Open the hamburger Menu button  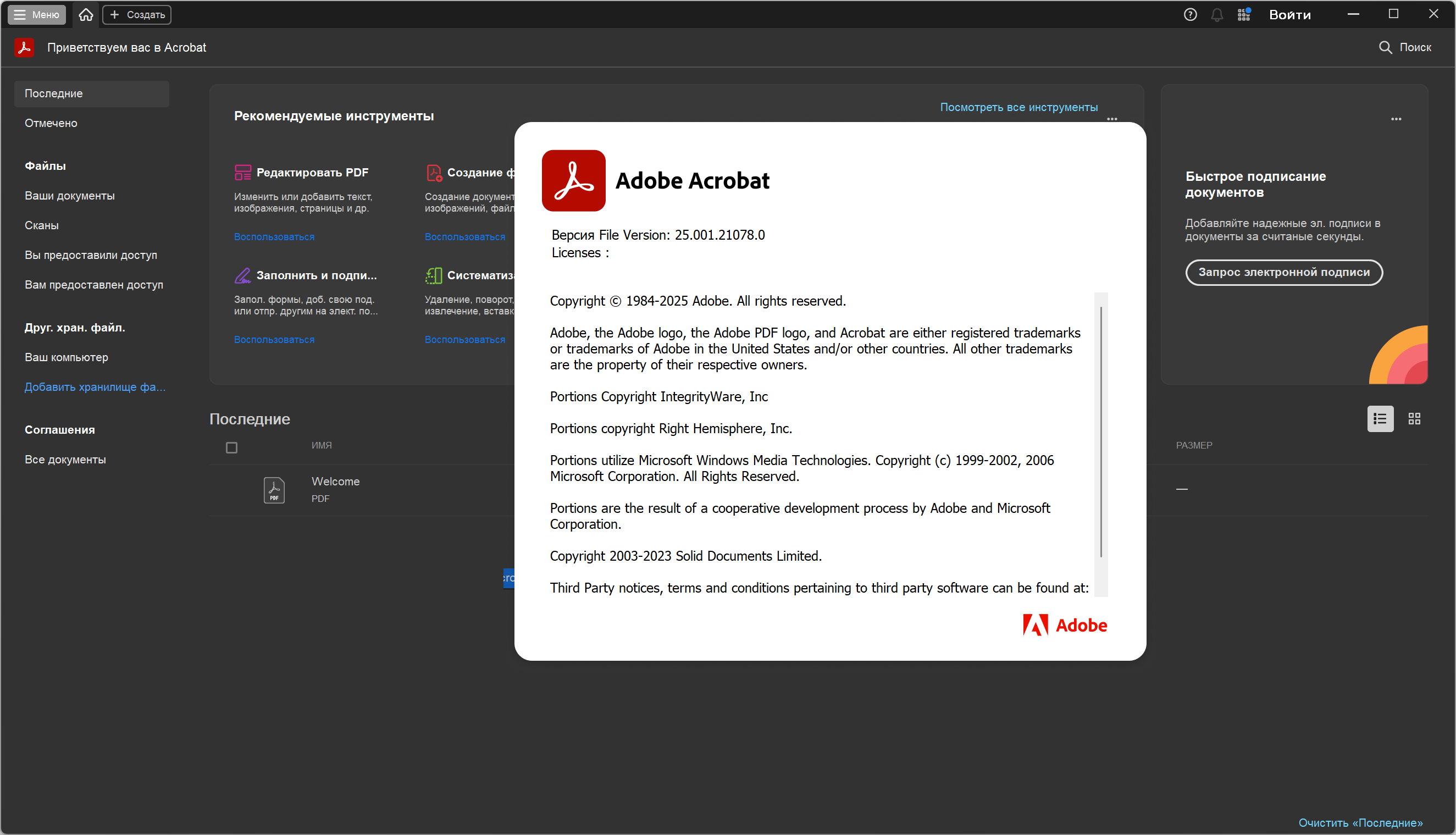(37, 14)
